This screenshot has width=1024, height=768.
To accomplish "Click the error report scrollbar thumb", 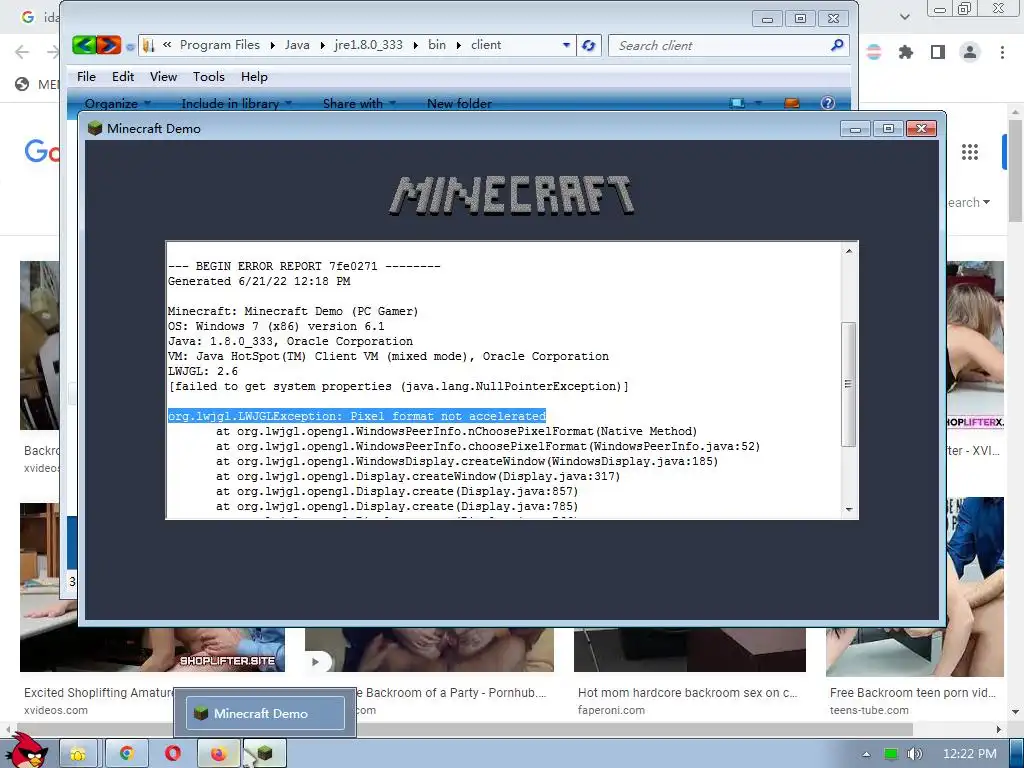I will (x=848, y=384).
